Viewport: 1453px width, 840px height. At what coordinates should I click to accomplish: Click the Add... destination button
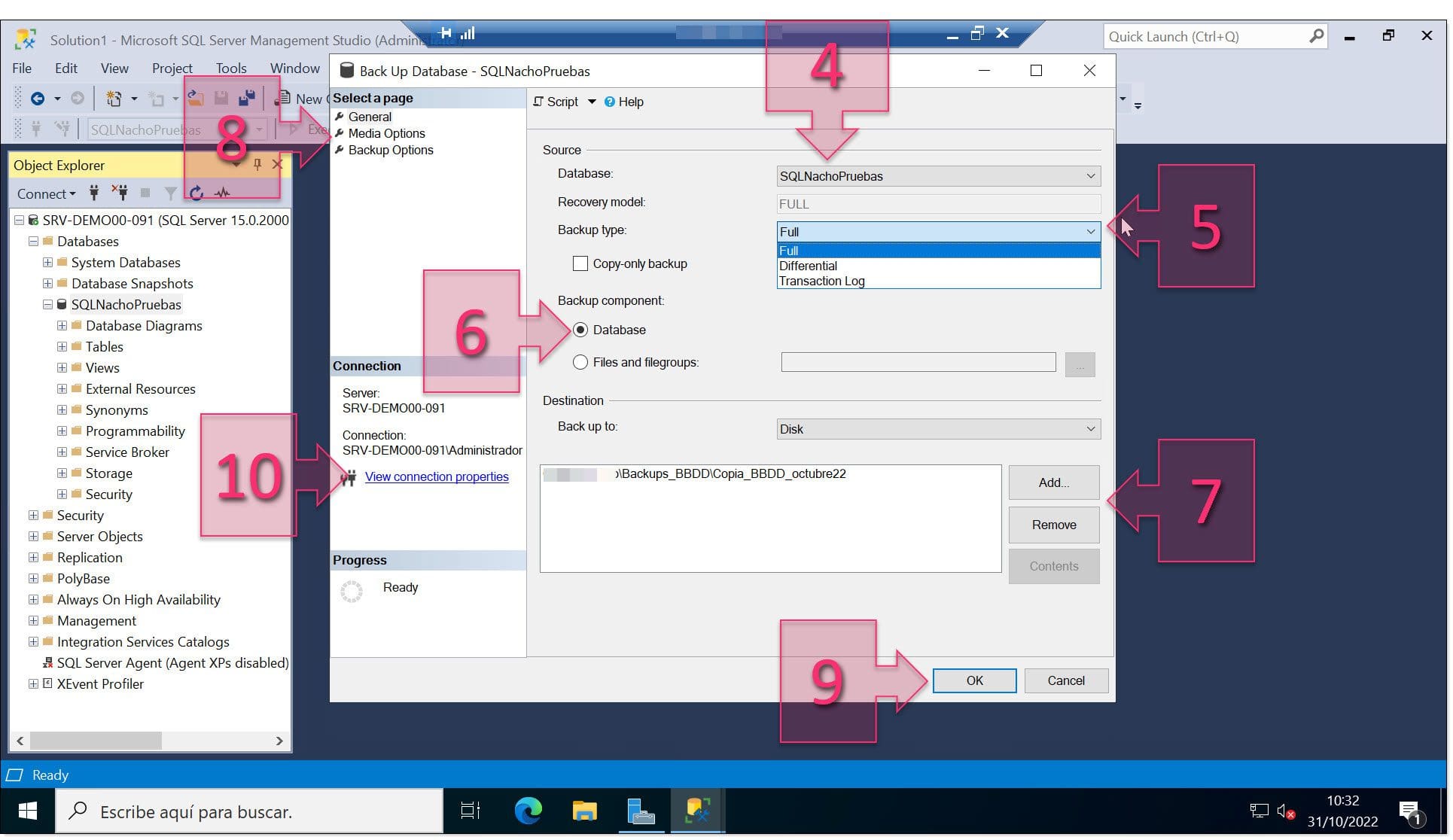click(1053, 482)
